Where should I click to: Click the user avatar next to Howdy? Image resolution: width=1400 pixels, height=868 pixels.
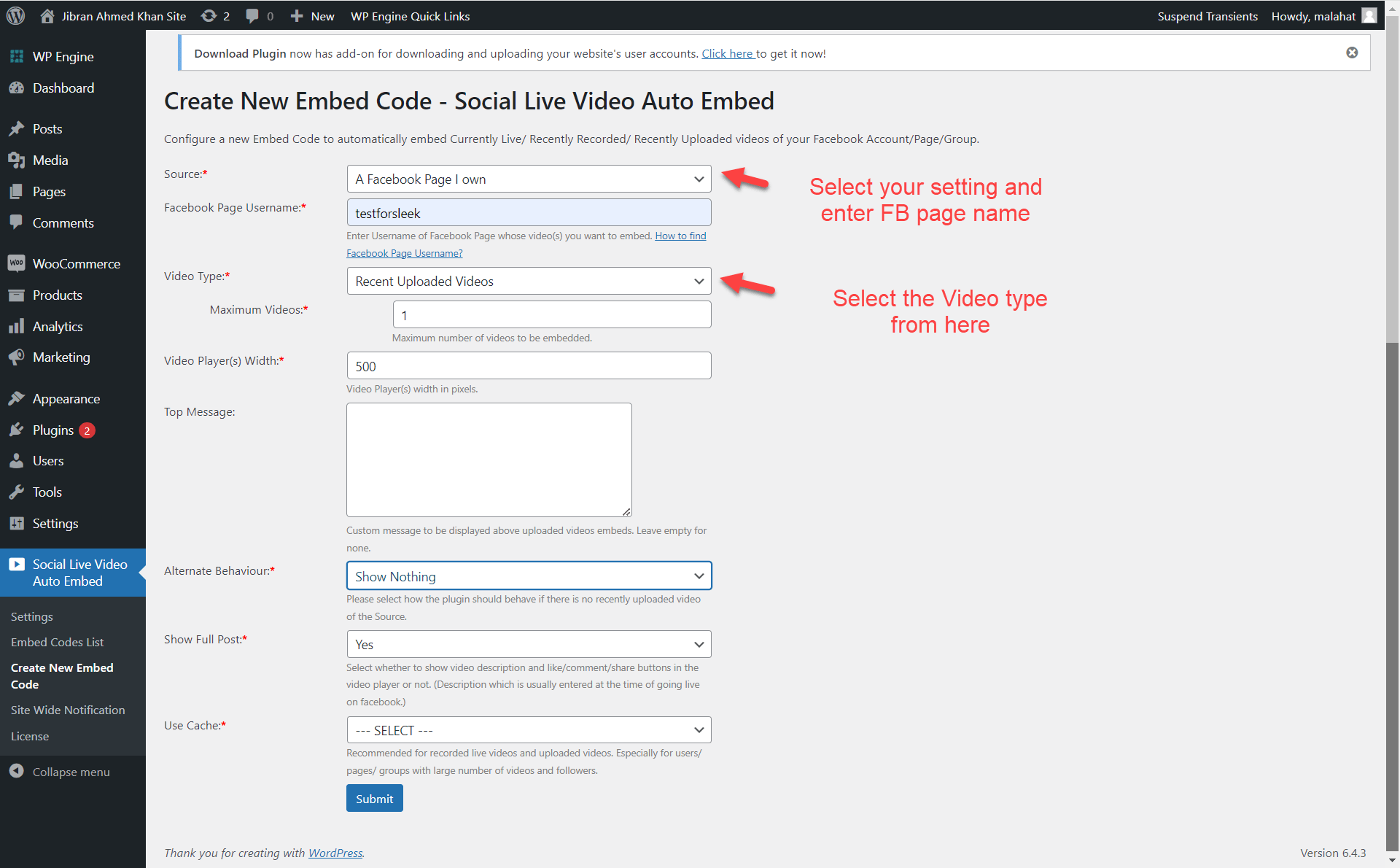point(1369,15)
